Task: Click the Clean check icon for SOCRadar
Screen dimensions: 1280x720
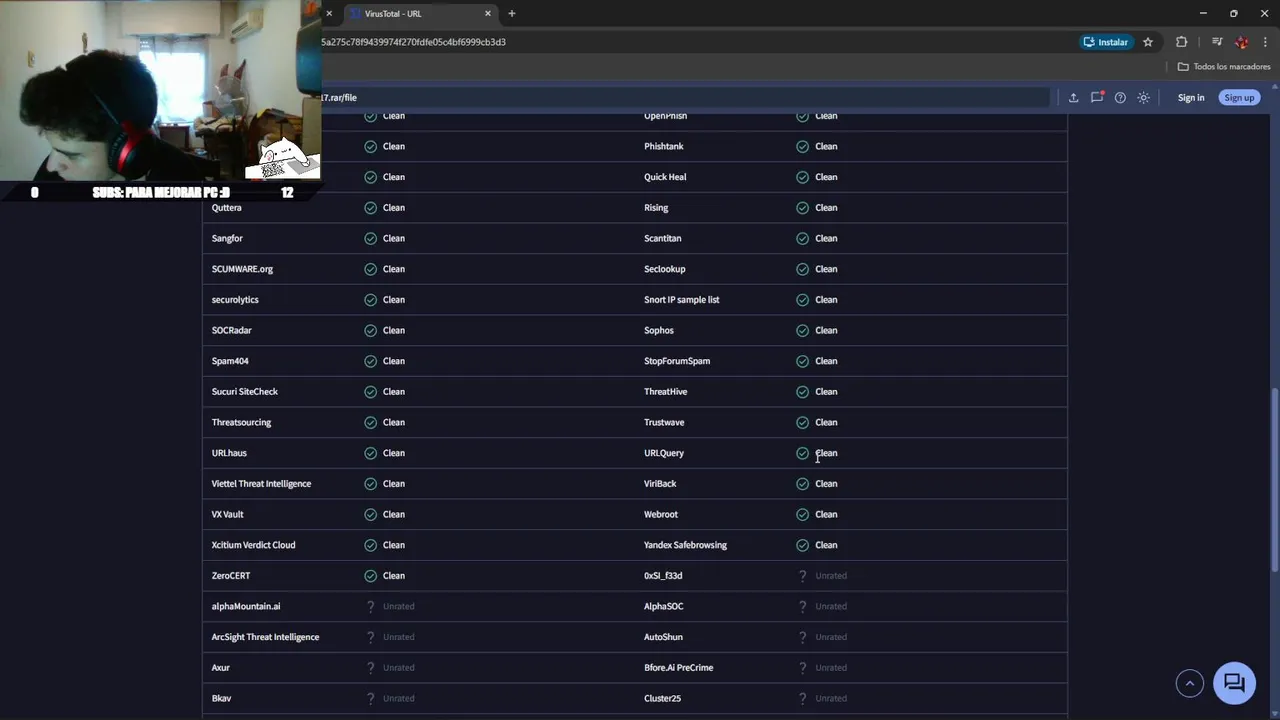Action: [x=370, y=330]
